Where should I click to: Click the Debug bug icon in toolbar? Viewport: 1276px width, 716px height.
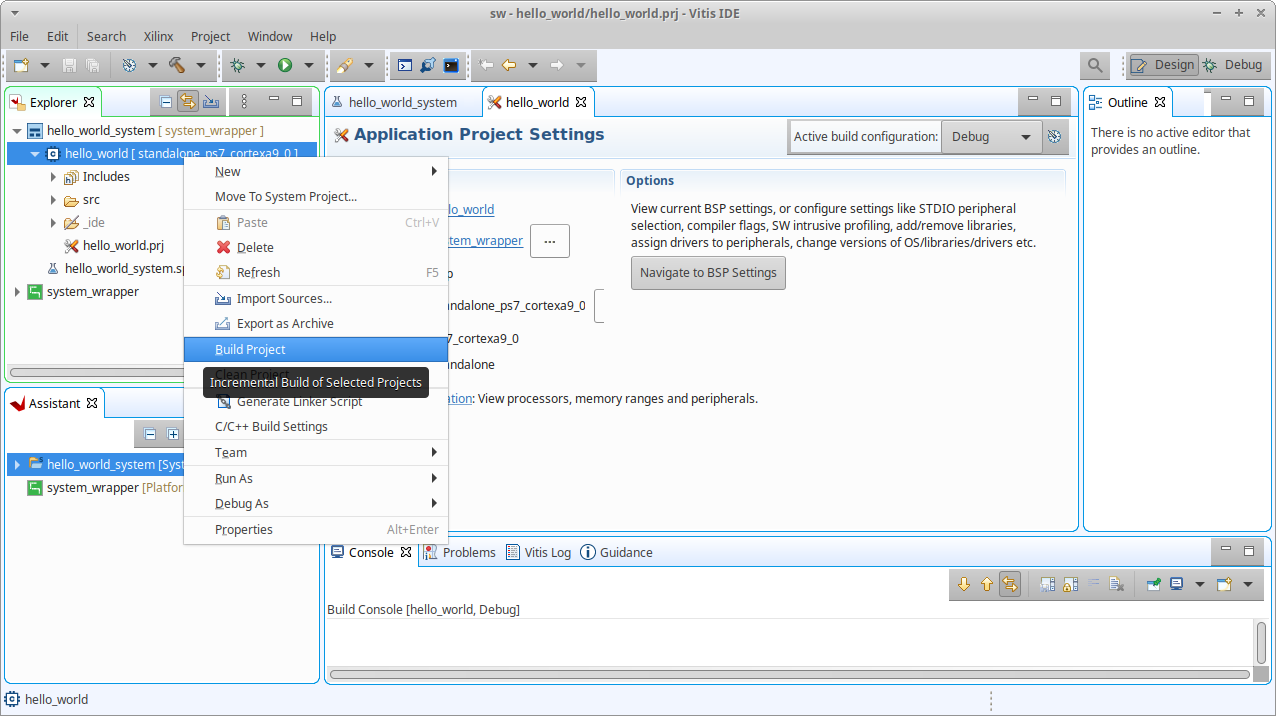pos(237,65)
